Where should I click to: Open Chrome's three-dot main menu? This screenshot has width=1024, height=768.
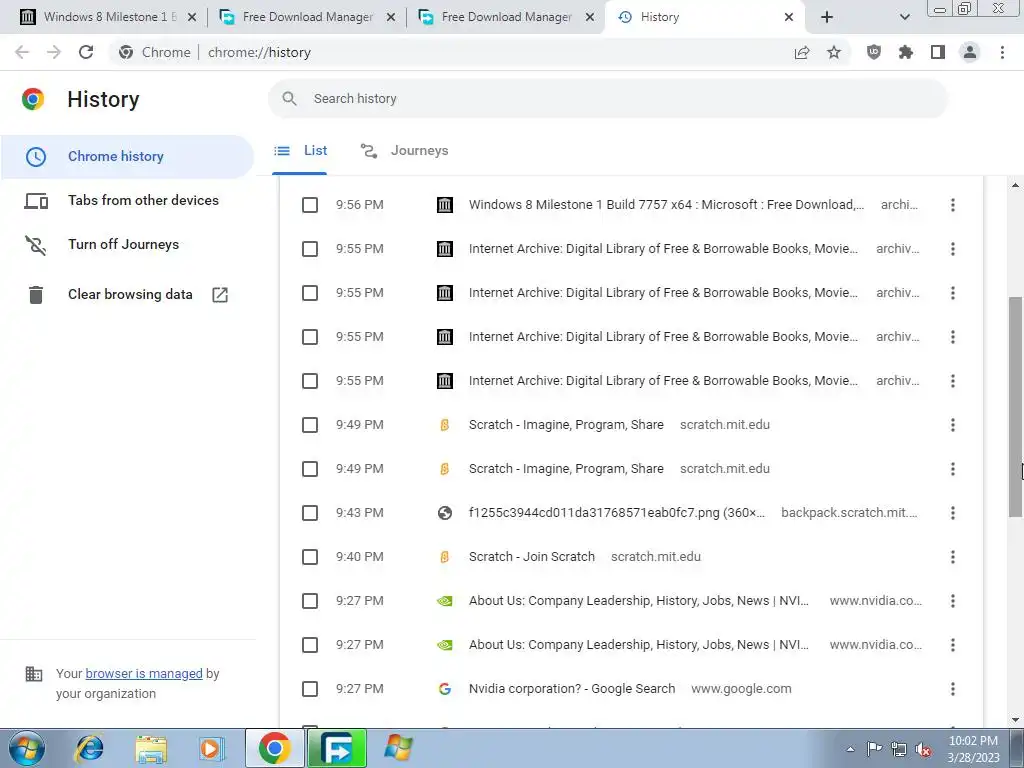pyautogui.click(x=1002, y=52)
